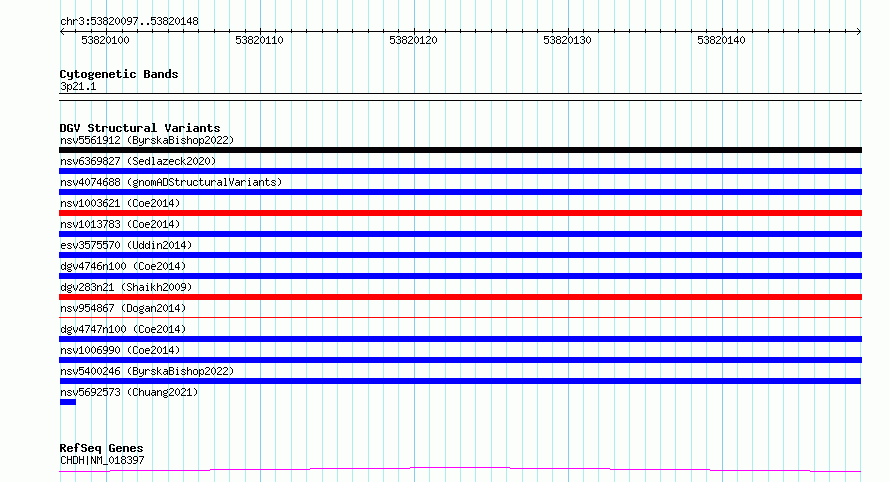Image resolution: width=890 pixels, height=482 pixels.
Task: Open variant label esv3575570 (Uddin2014)
Action: [x=126, y=245]
